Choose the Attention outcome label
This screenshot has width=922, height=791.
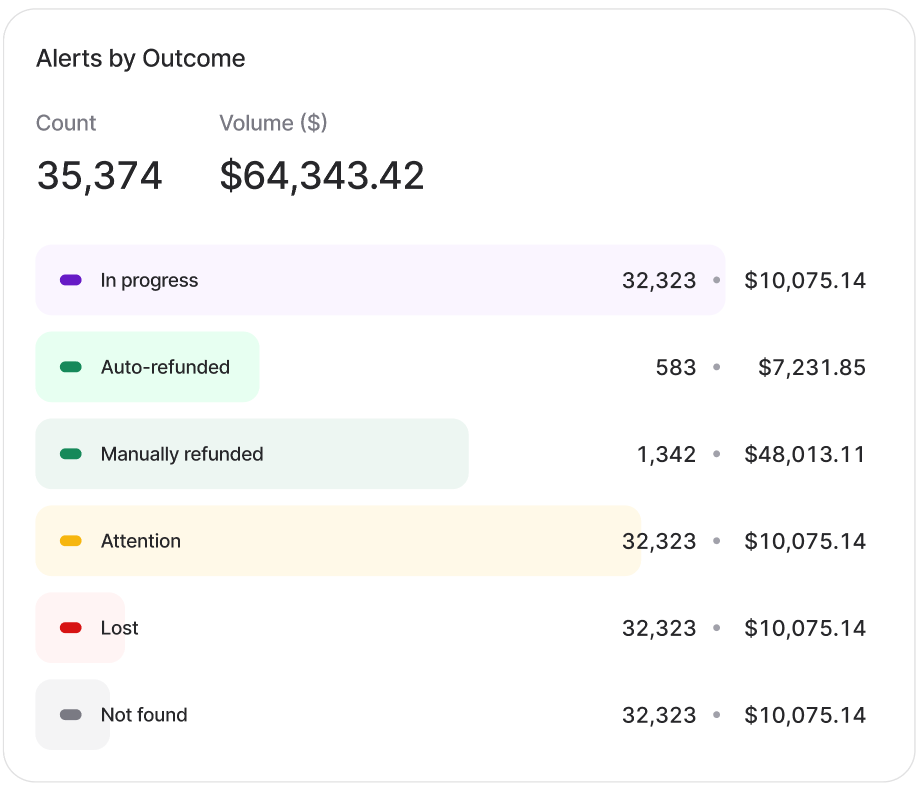coord(141,541)
